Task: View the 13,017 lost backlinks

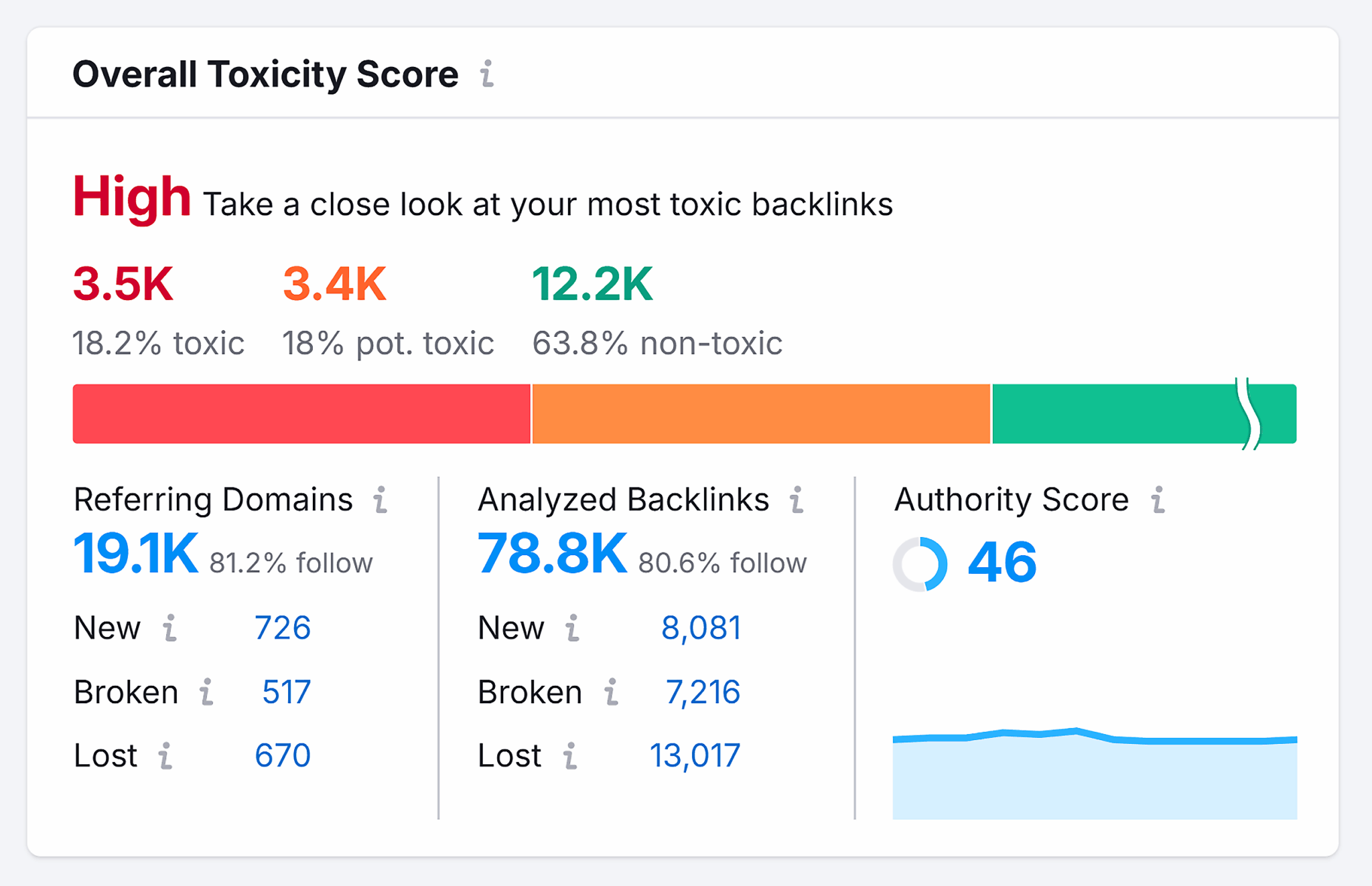Action: point(695,755)
